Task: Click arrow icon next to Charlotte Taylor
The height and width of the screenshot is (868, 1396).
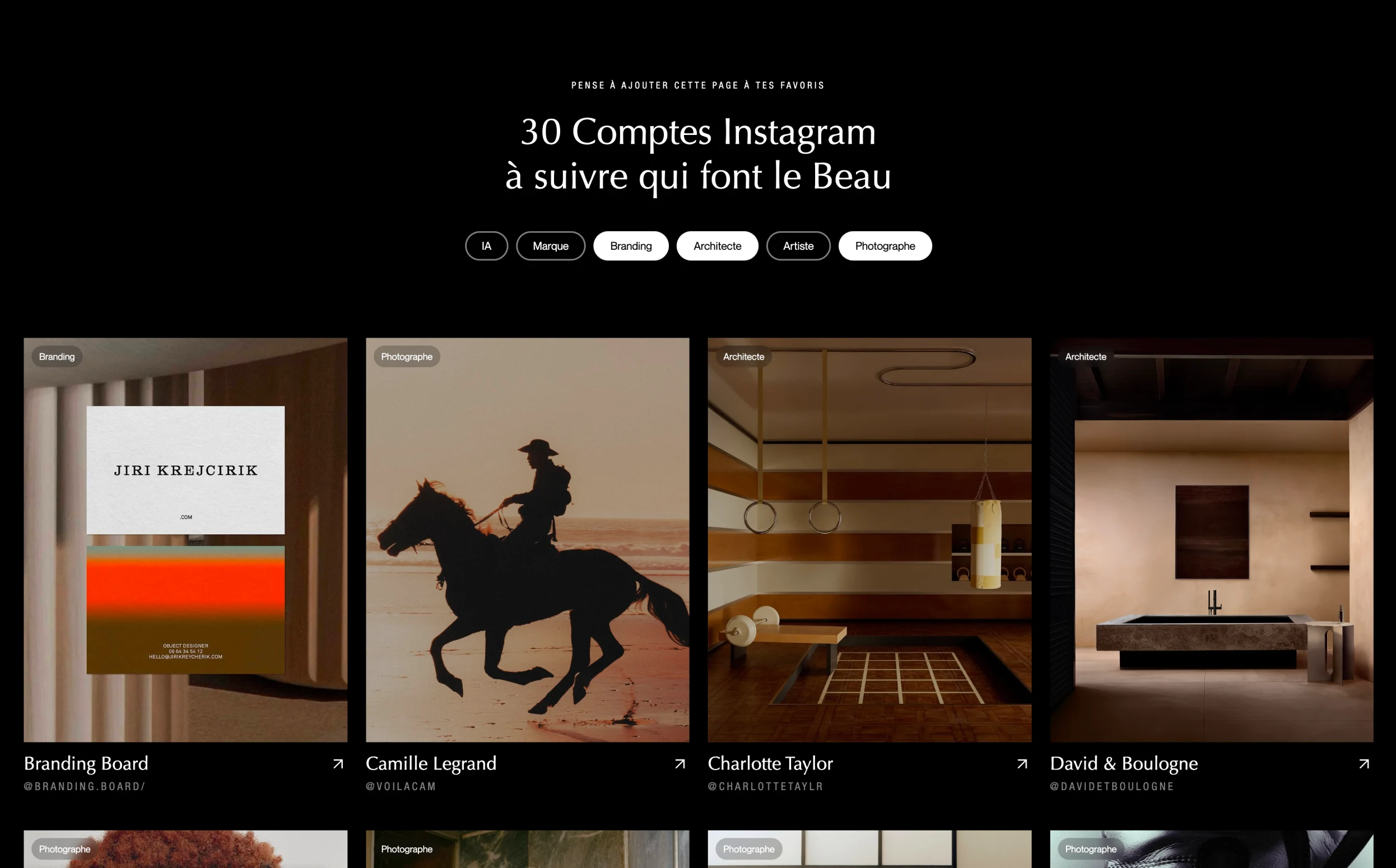Action: pos(1022,763)
